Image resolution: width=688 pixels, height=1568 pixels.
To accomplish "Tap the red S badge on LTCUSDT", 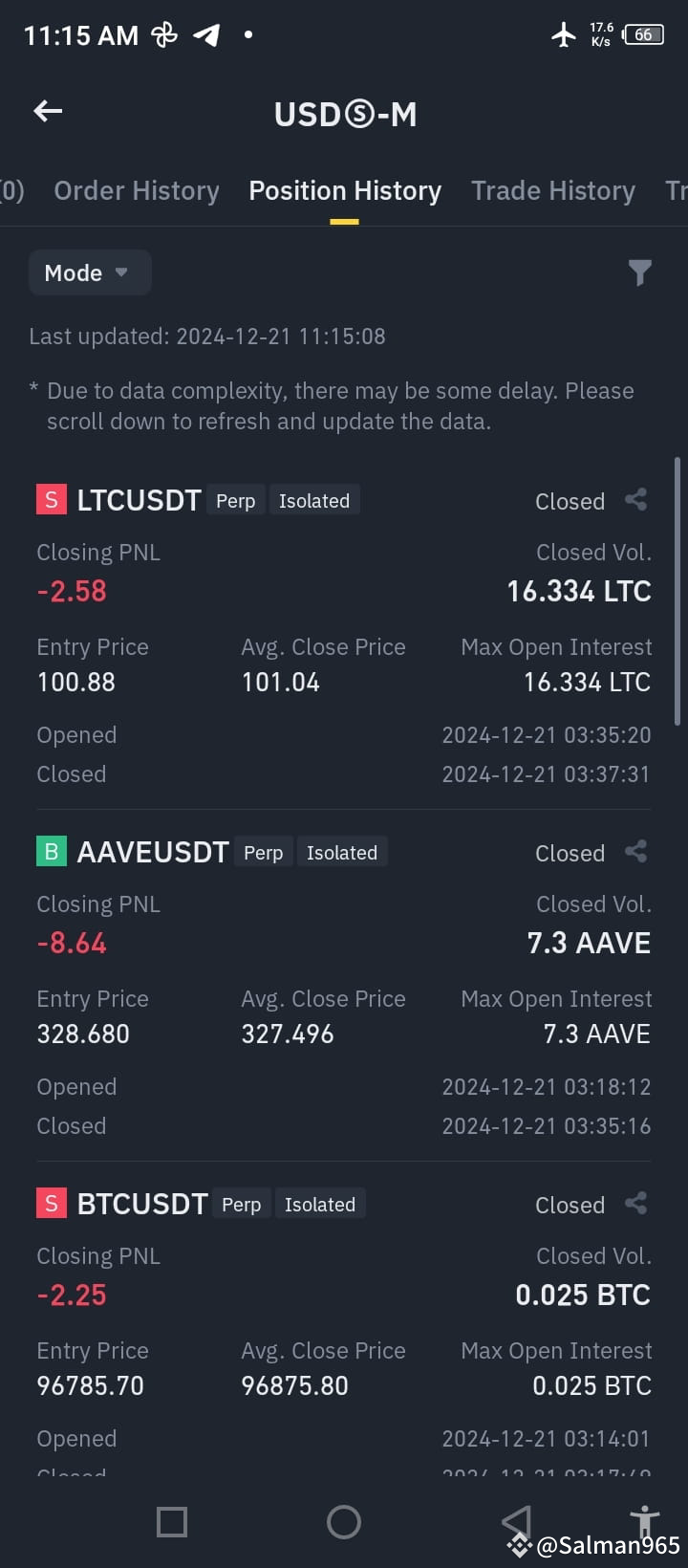I will tap(52, 500).
